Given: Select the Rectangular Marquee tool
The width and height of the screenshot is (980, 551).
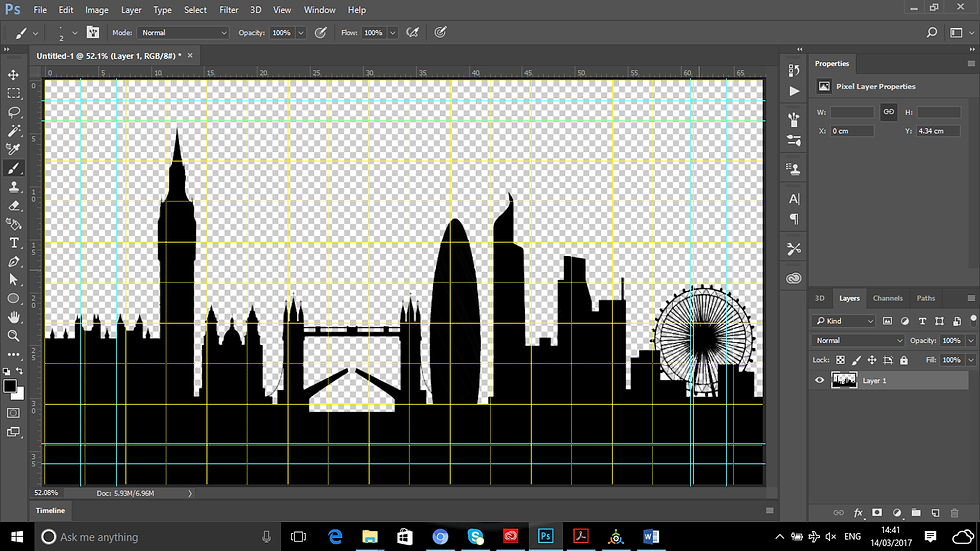Looking at the screenshot, I should [13, 94].
